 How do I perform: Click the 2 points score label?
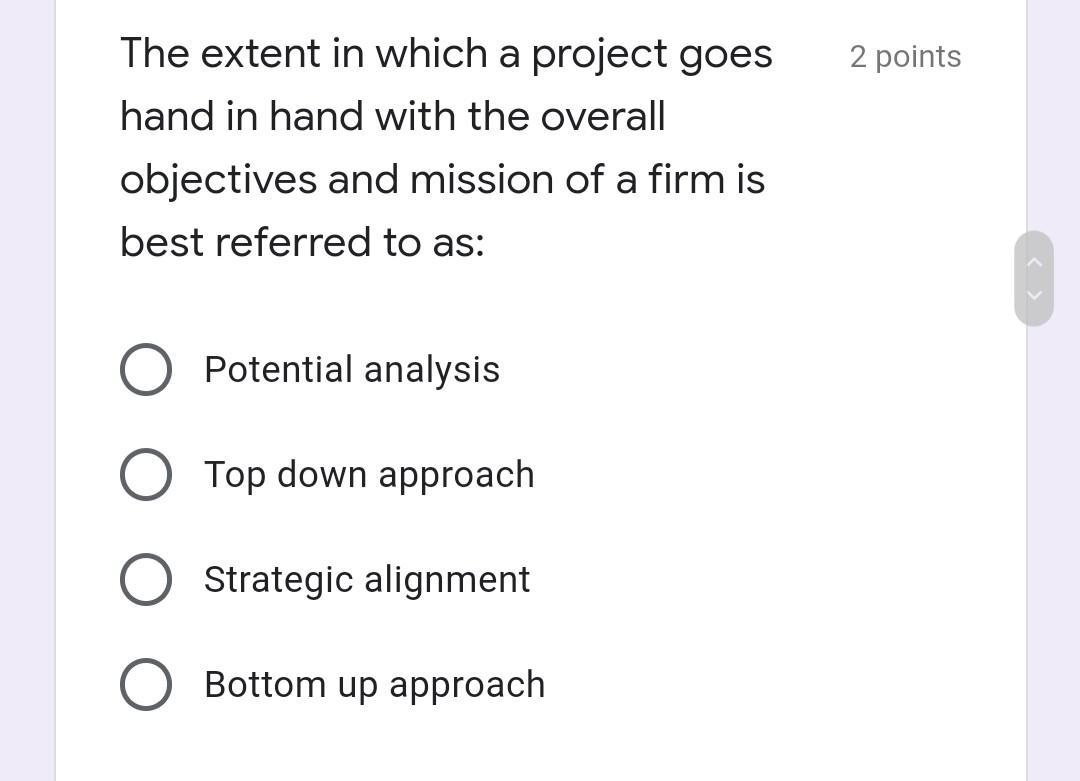[905, 57]
